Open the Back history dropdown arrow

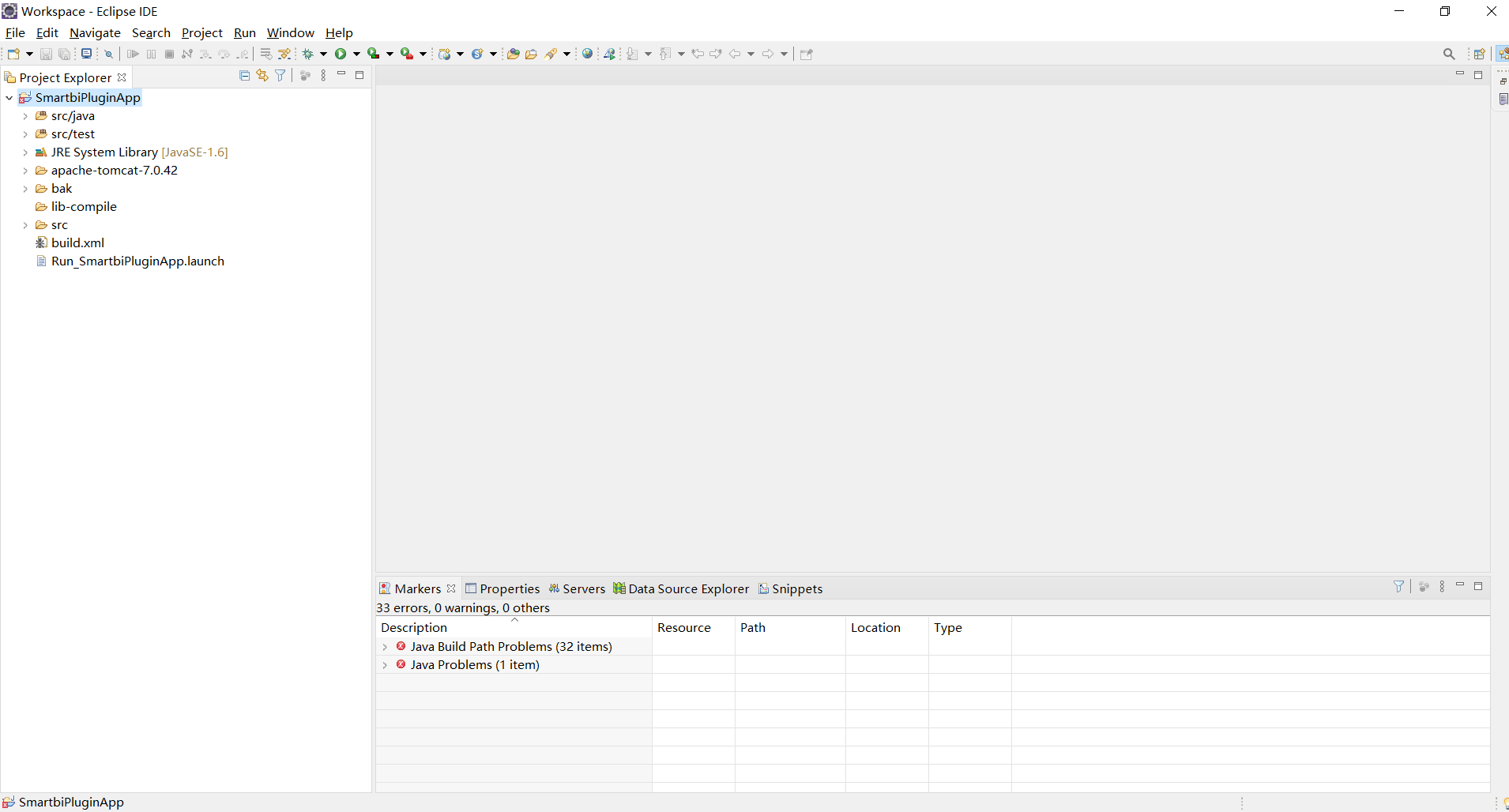(x=751, y=54)
